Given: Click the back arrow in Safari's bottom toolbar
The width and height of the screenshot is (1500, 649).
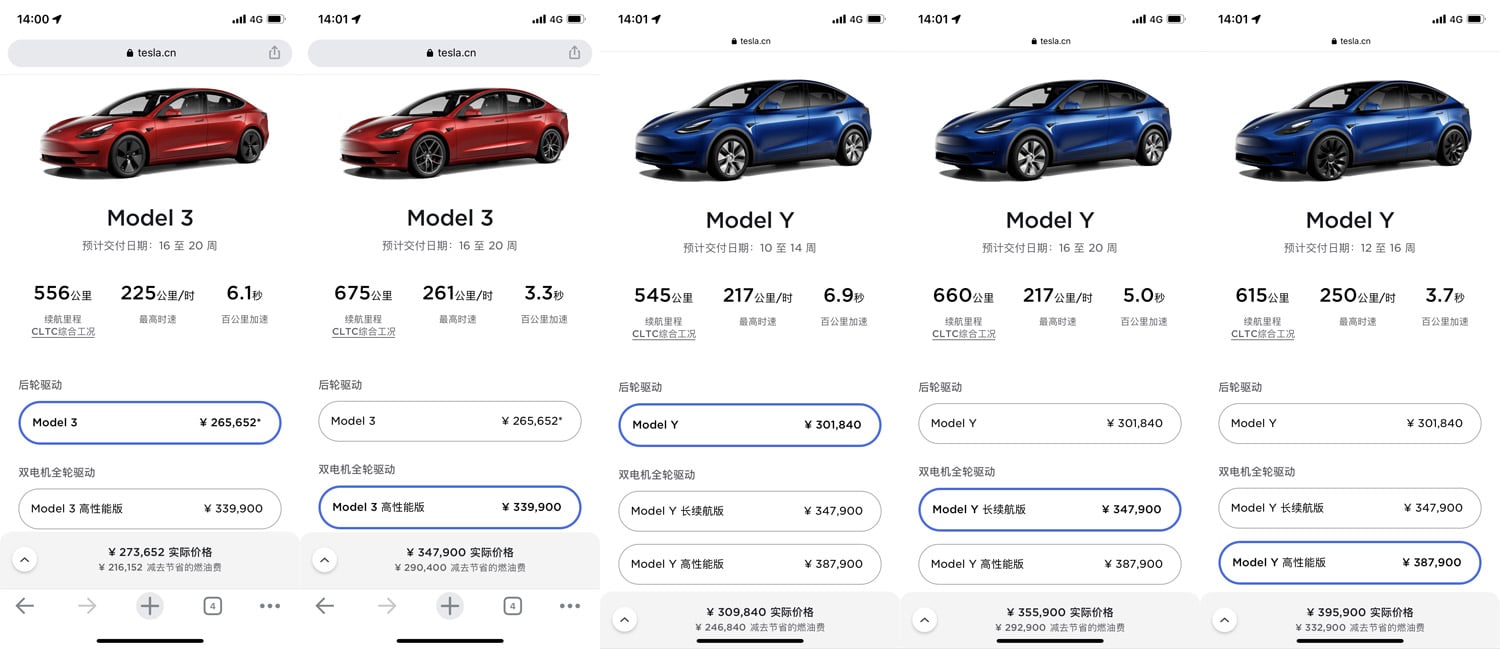Looking at the screenshot, I should [24, 605].
